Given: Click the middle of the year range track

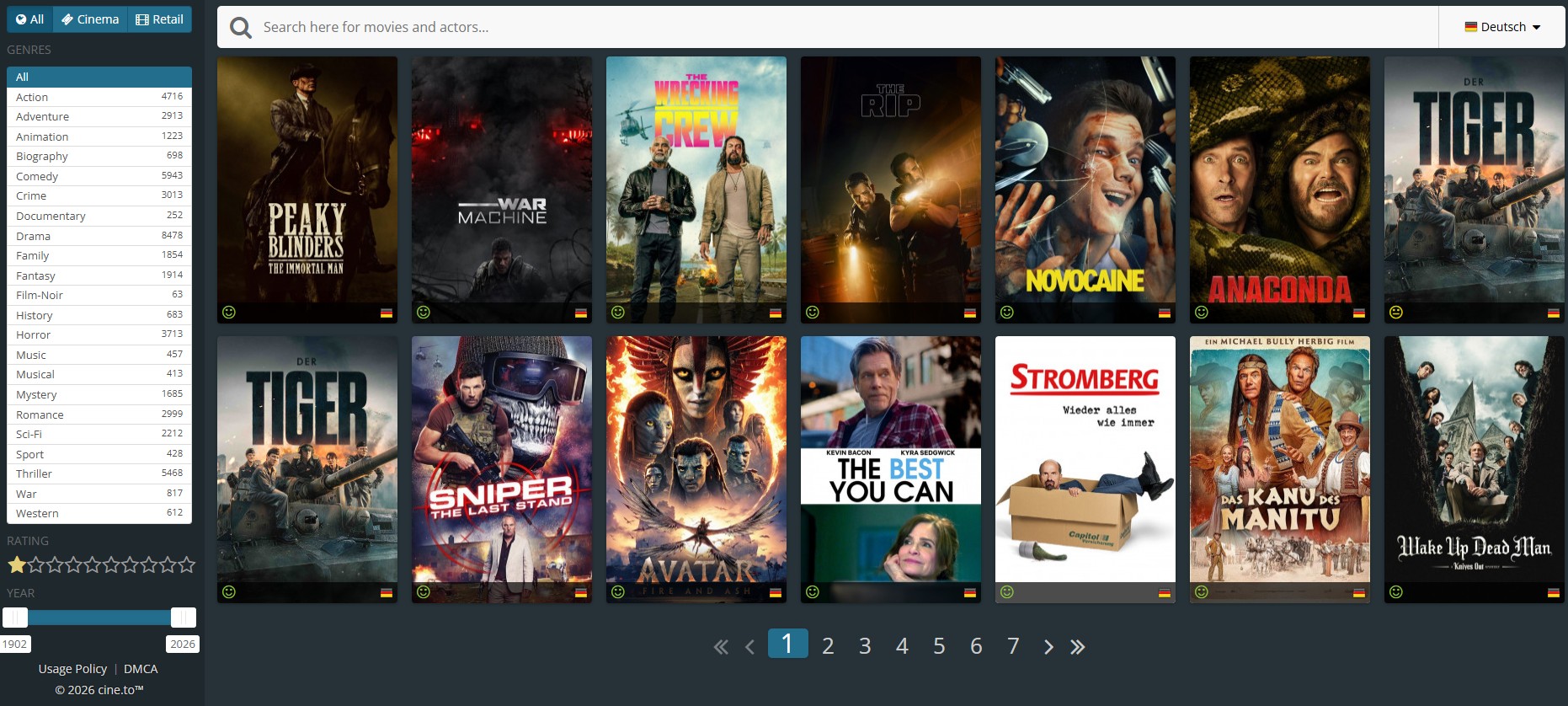Looking at the screenshot, I should 99,618.
